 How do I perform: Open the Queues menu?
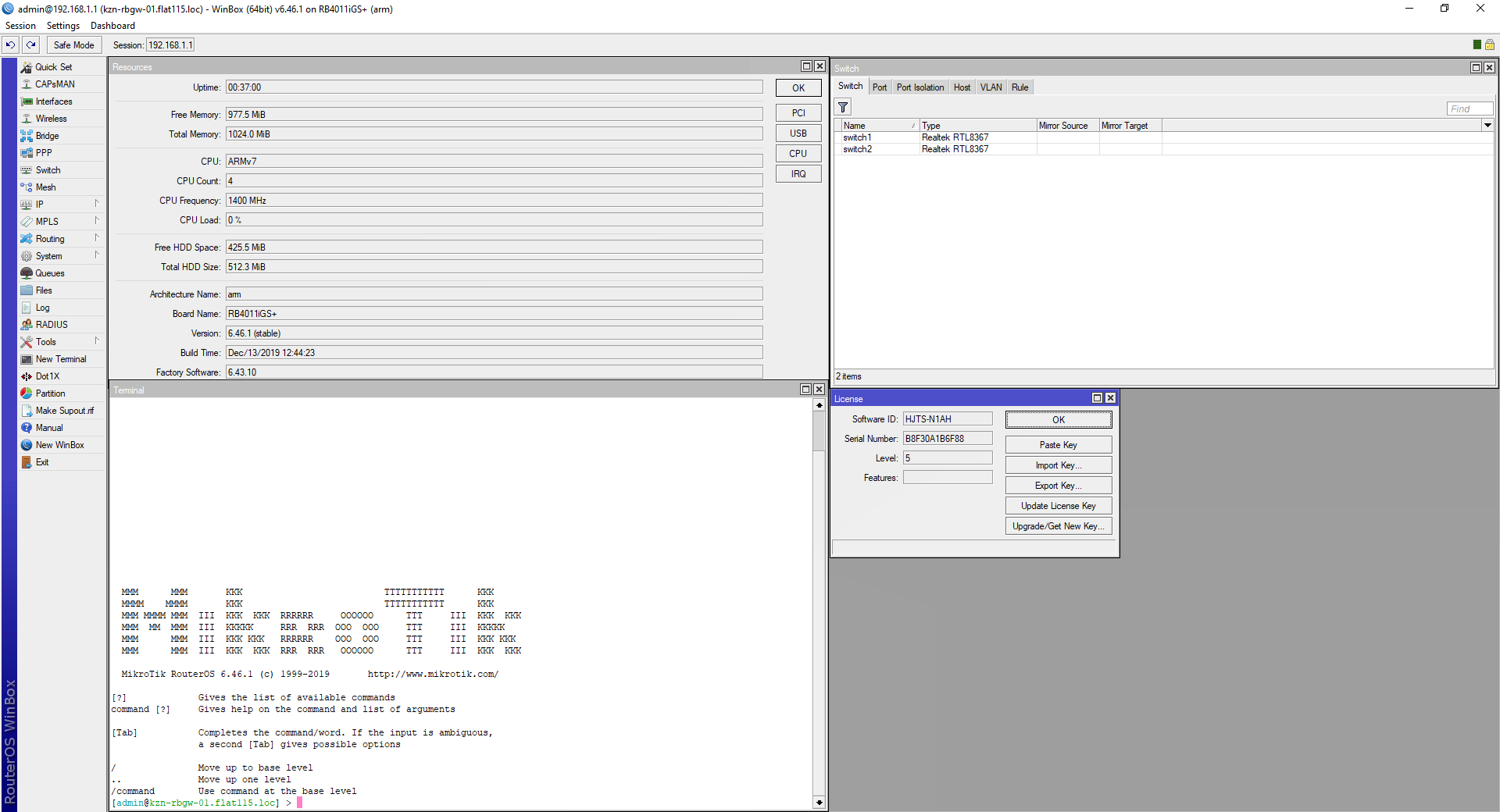(50, 273)
